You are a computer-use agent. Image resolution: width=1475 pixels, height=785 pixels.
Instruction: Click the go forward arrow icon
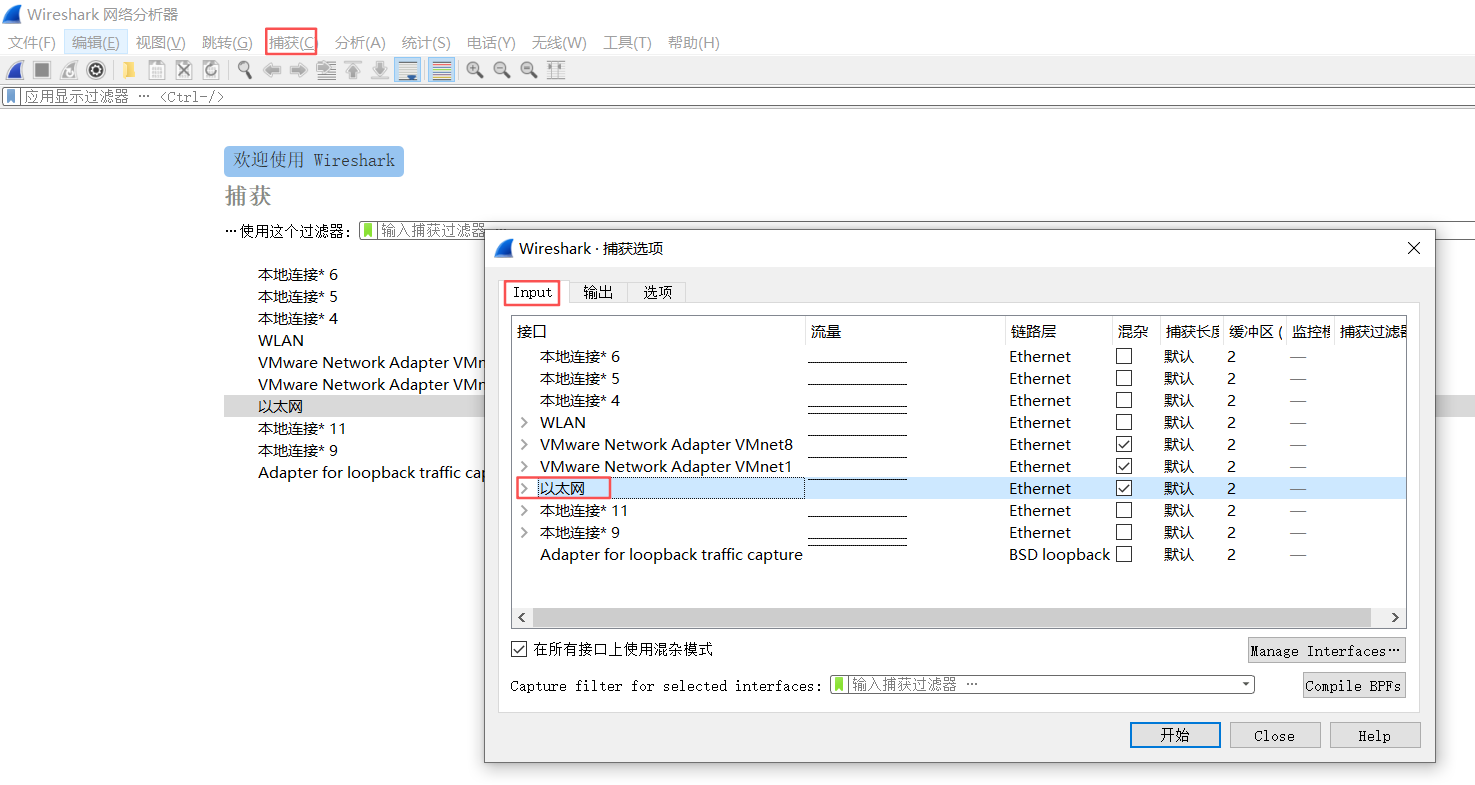[x=298, y=70]
